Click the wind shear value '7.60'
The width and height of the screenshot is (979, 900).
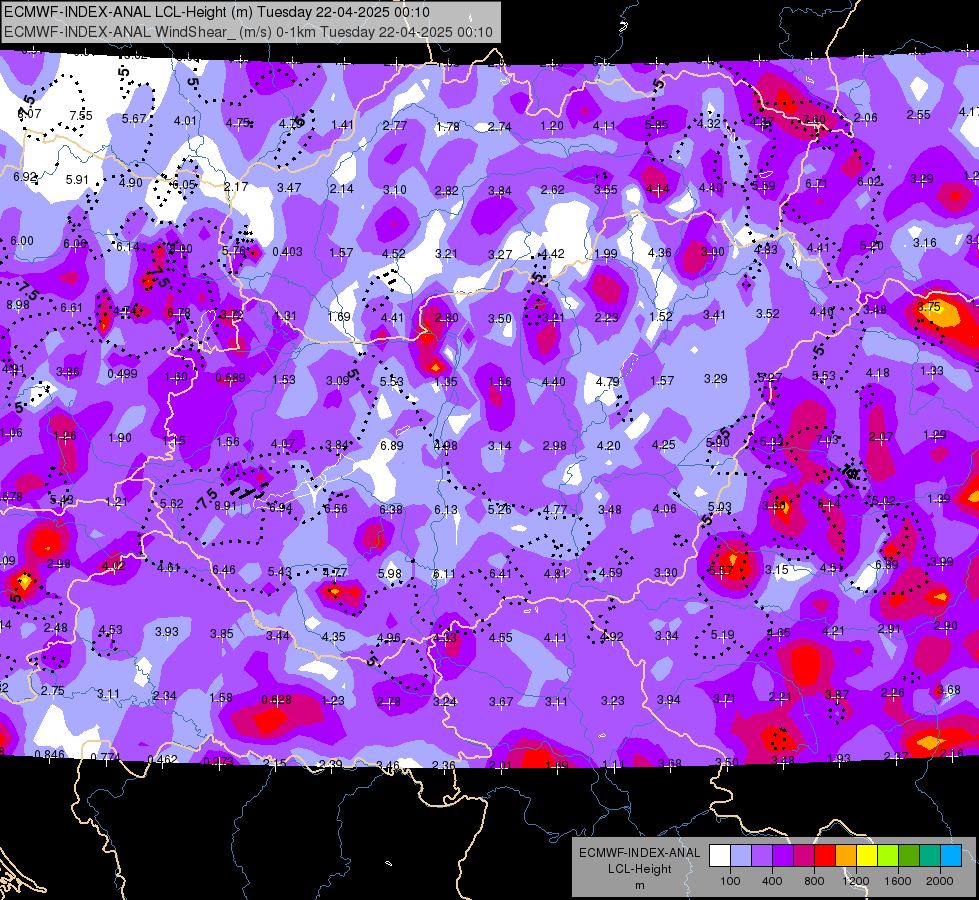pyautogui.click(x=814, y=119)
